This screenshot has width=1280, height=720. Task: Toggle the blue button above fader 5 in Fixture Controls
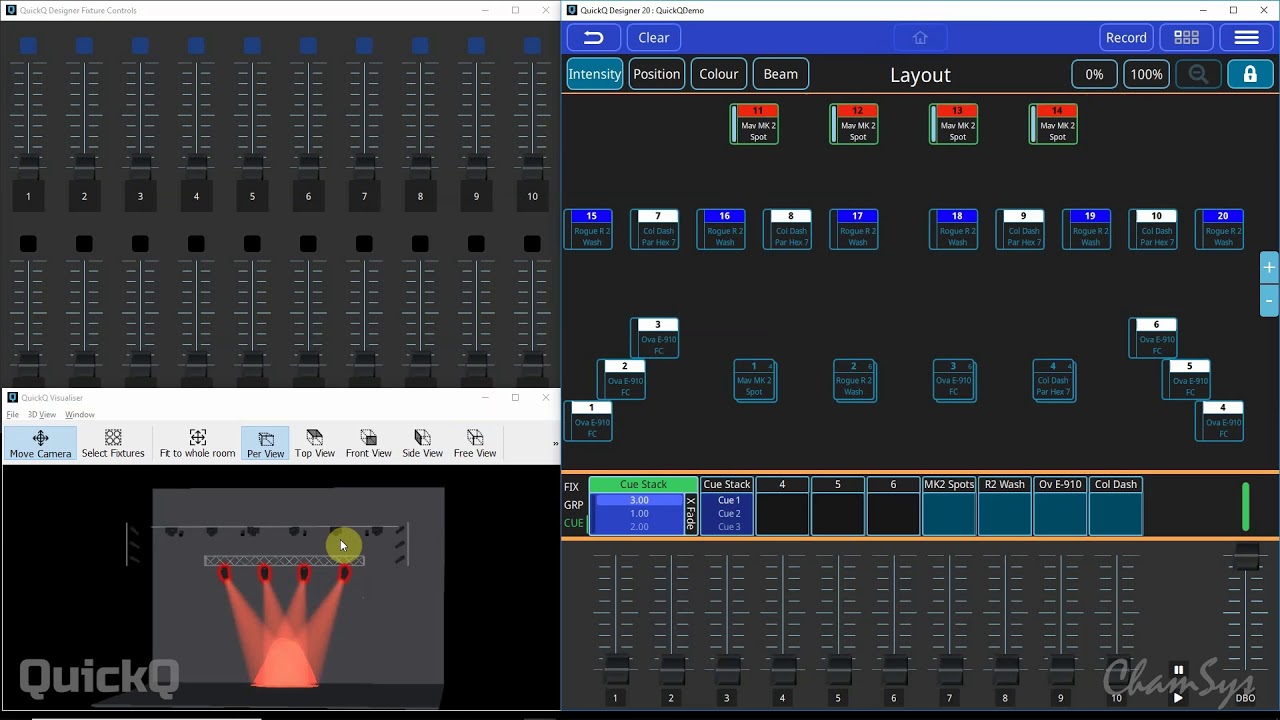[252, 45]
